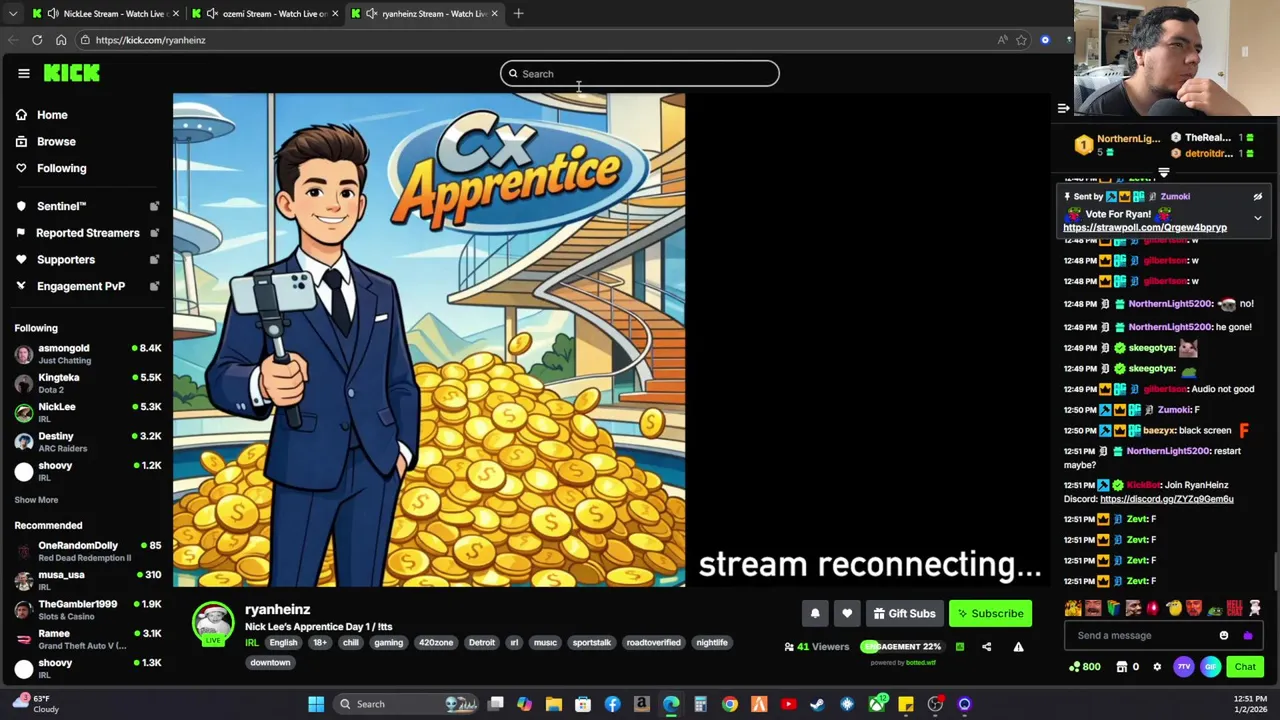Click purple icon in chat input
This screenshot has width=1280, height=720.
click(x=1247, y=636)
